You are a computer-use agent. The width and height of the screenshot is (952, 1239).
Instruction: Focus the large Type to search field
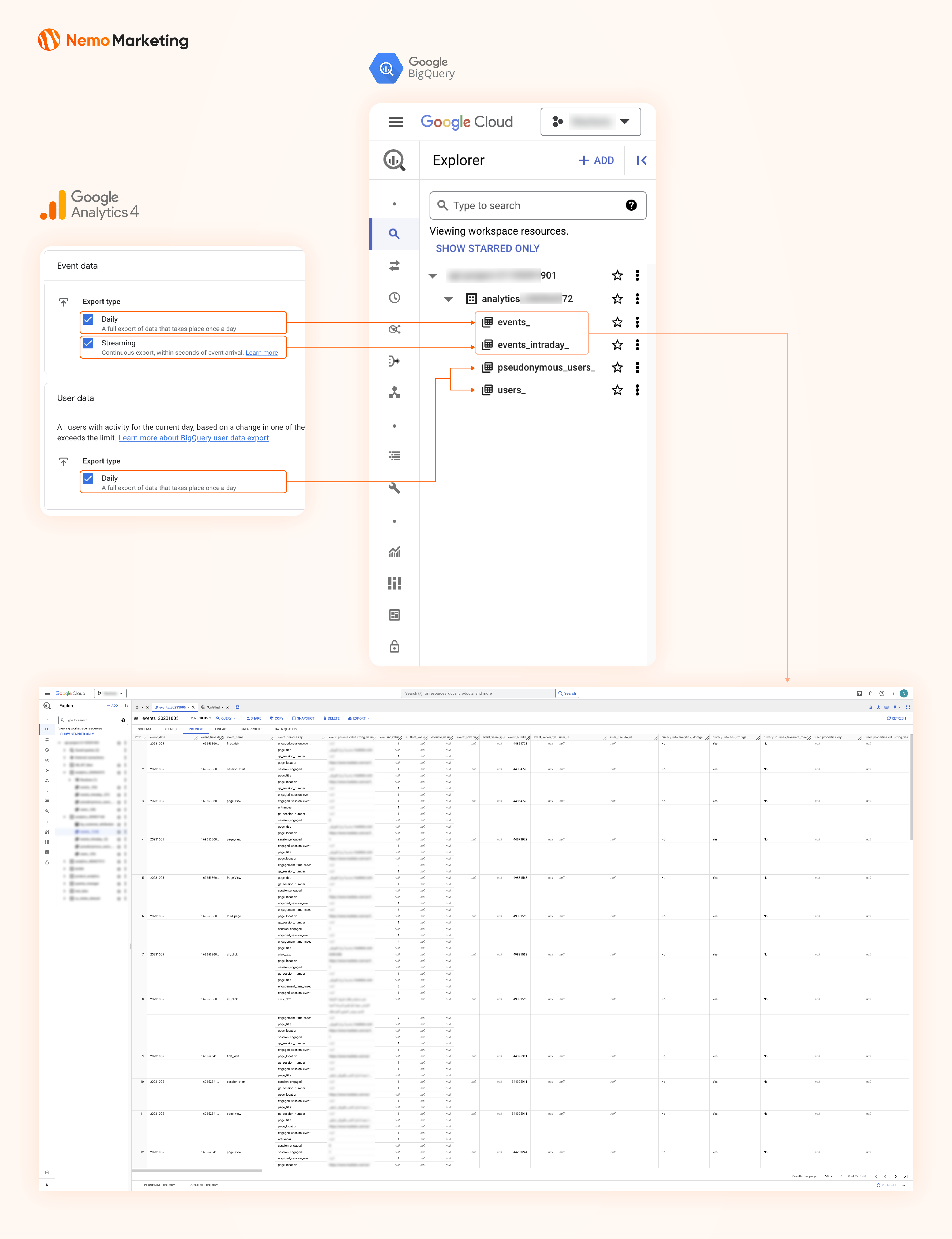[538, 206]
